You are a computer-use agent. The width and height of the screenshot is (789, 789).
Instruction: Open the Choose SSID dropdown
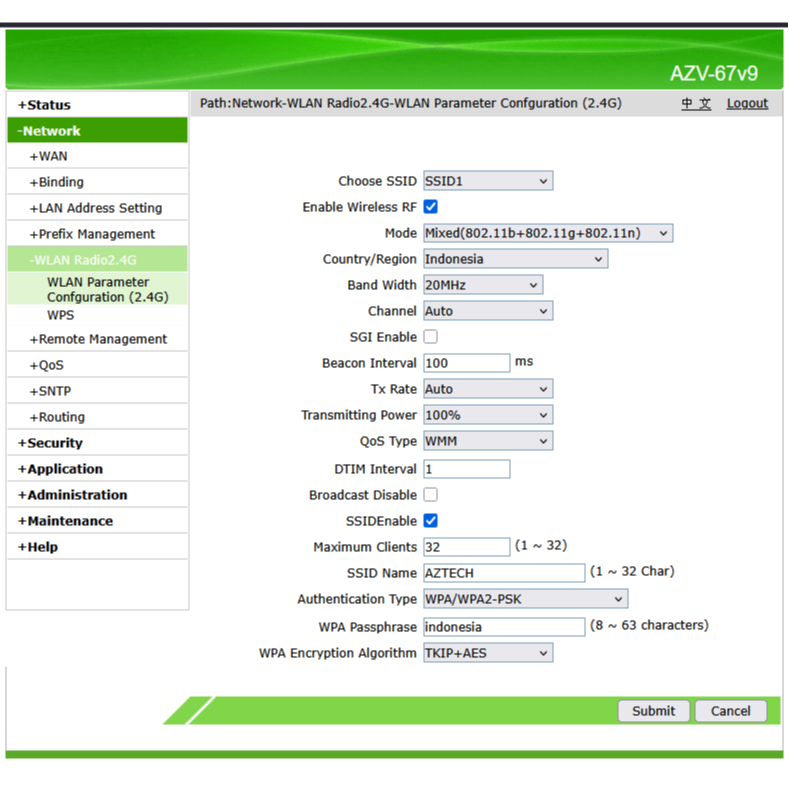488,181
